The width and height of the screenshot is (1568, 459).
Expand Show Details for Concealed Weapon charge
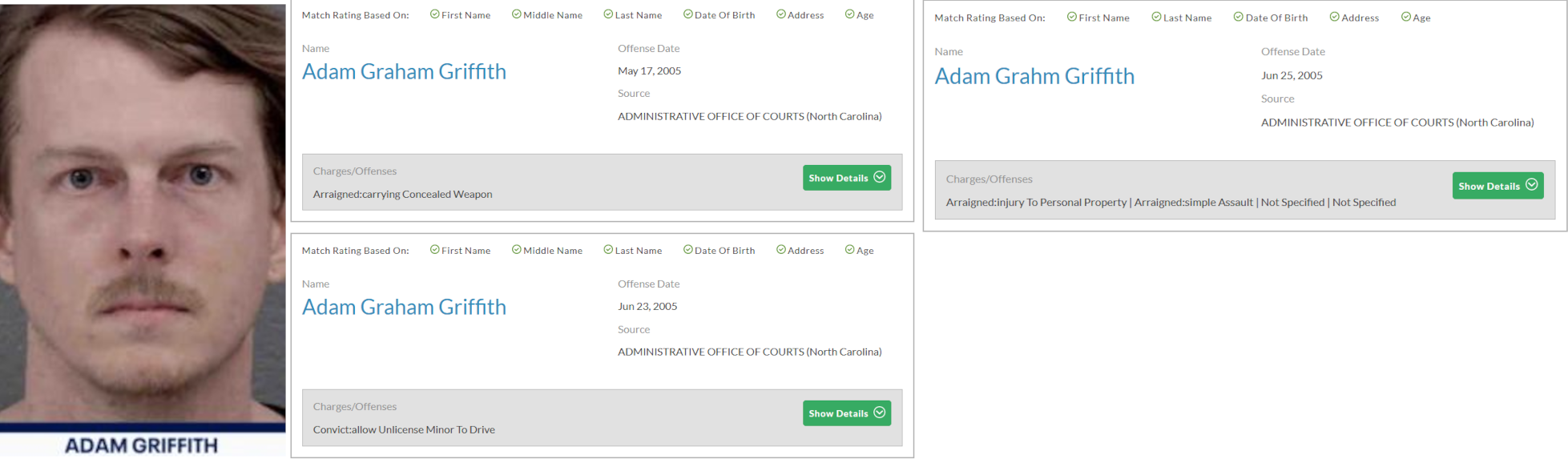tap(846, 178)
